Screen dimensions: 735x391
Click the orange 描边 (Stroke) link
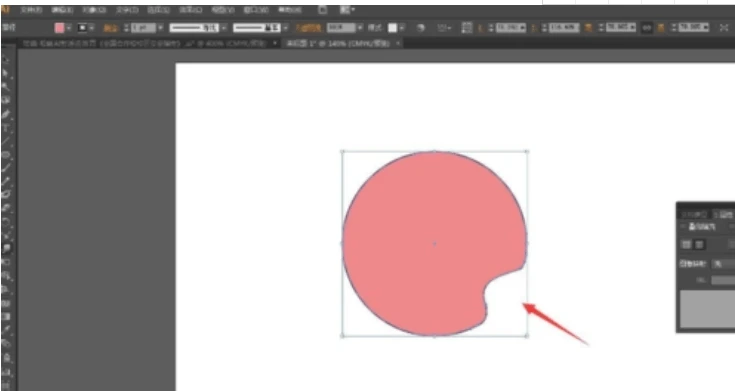pyautogui.click(x=110, y=28)
